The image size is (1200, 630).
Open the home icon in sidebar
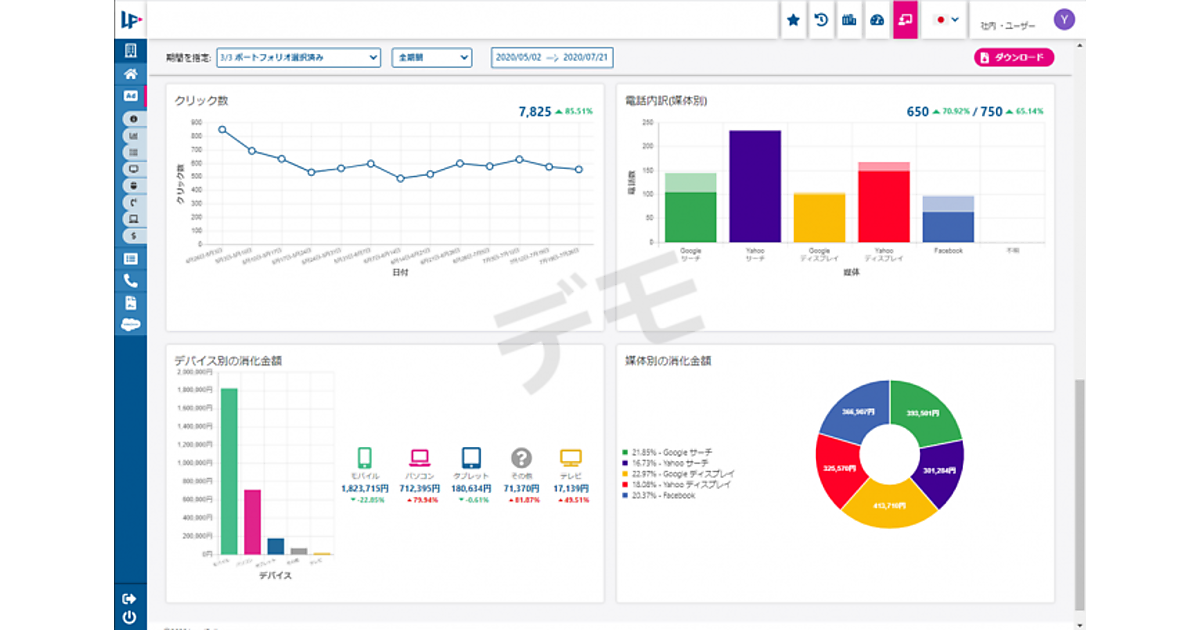point(130,73)
